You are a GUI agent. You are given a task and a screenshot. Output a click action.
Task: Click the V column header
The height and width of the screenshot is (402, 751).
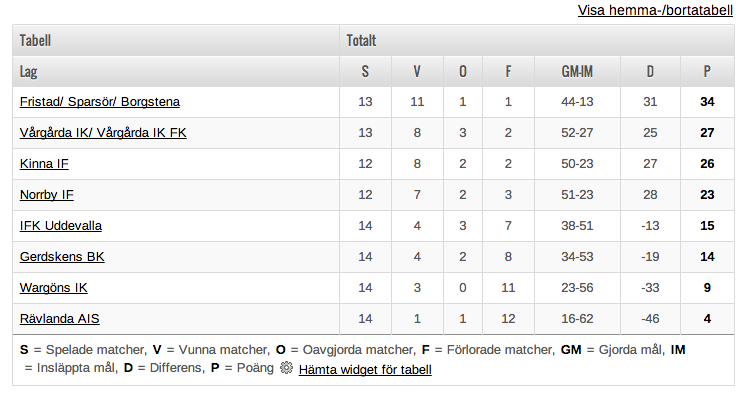tap(417, 71)
